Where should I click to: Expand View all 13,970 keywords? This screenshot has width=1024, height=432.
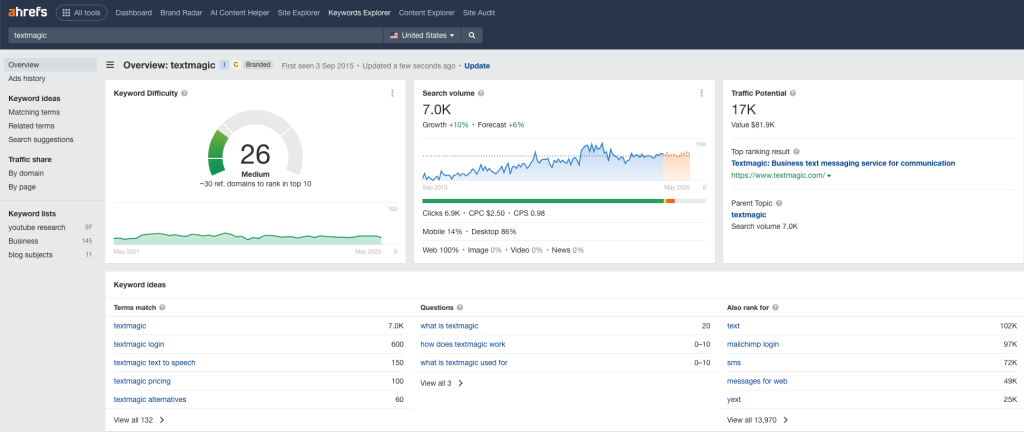[758, 420]
